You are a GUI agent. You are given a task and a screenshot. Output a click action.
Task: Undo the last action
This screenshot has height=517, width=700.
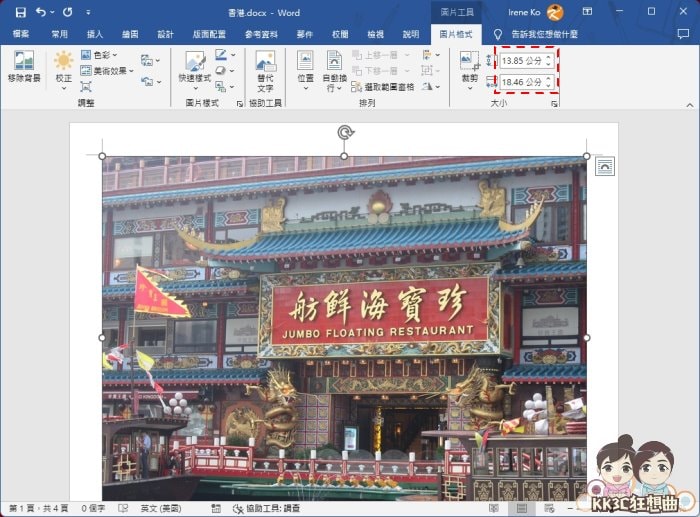[41, 12]
